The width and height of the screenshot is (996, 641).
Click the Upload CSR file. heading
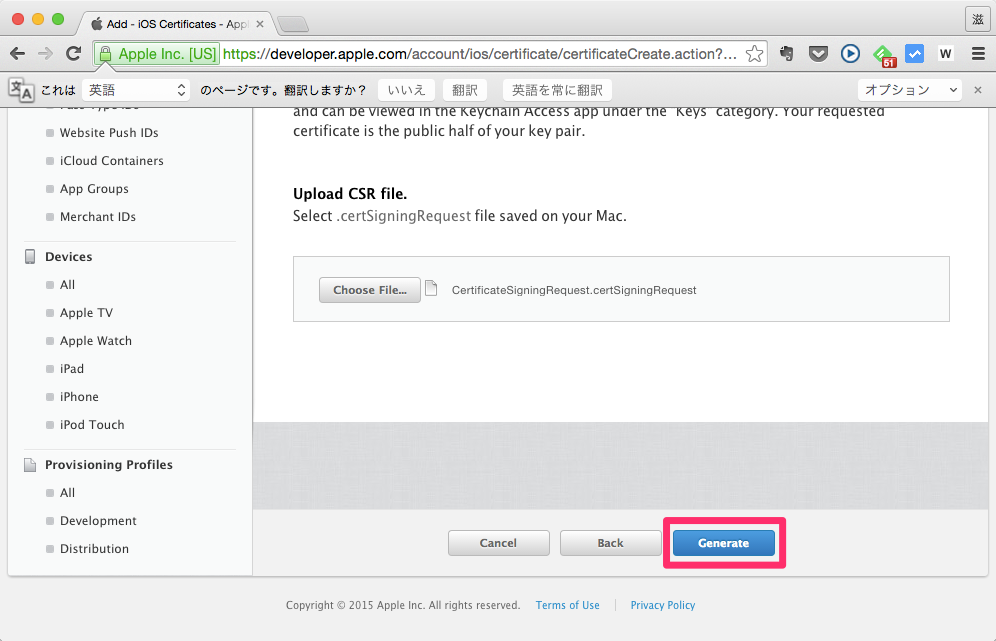pos(350,194)
